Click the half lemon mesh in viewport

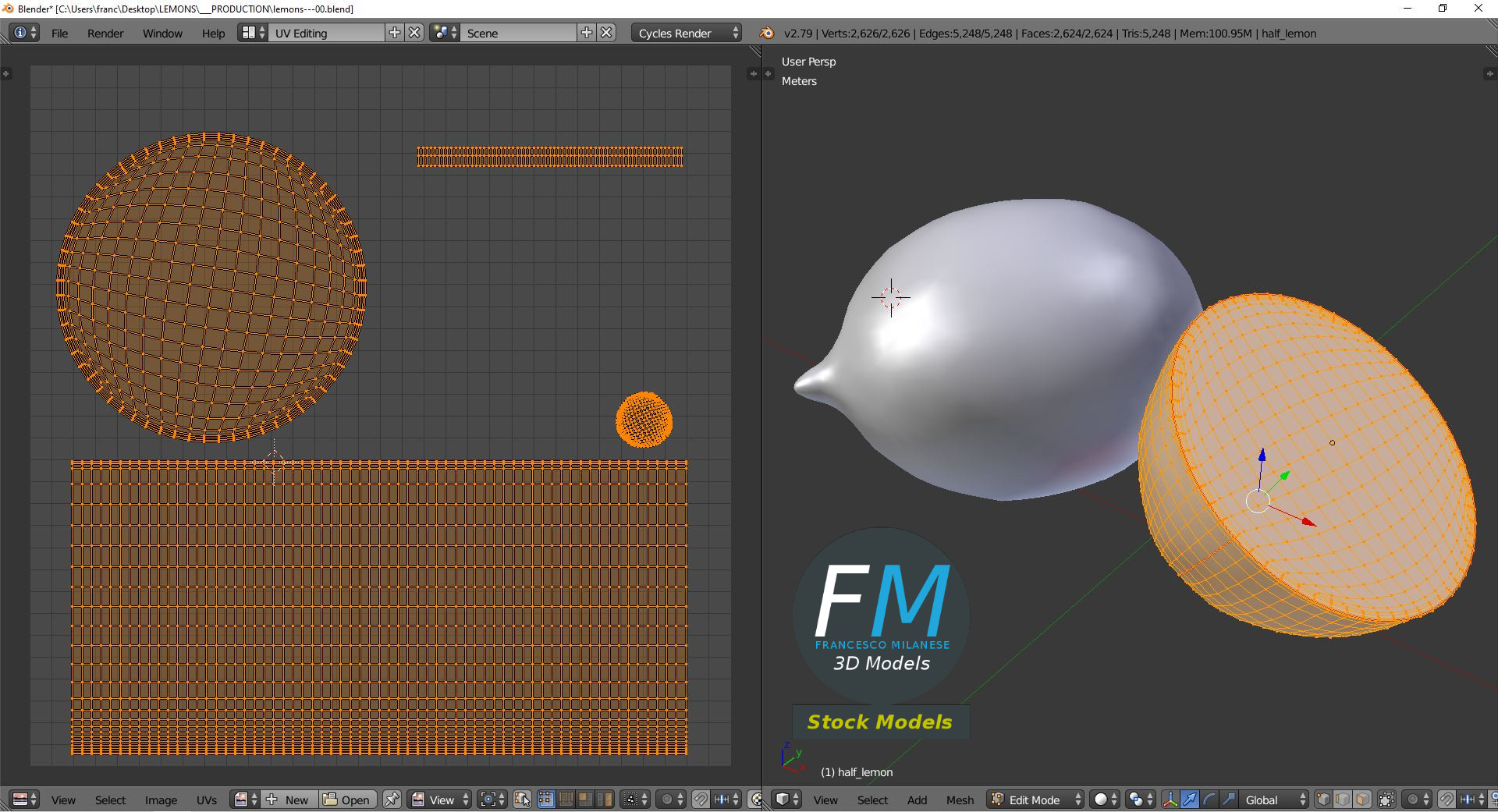point(1307,465)
